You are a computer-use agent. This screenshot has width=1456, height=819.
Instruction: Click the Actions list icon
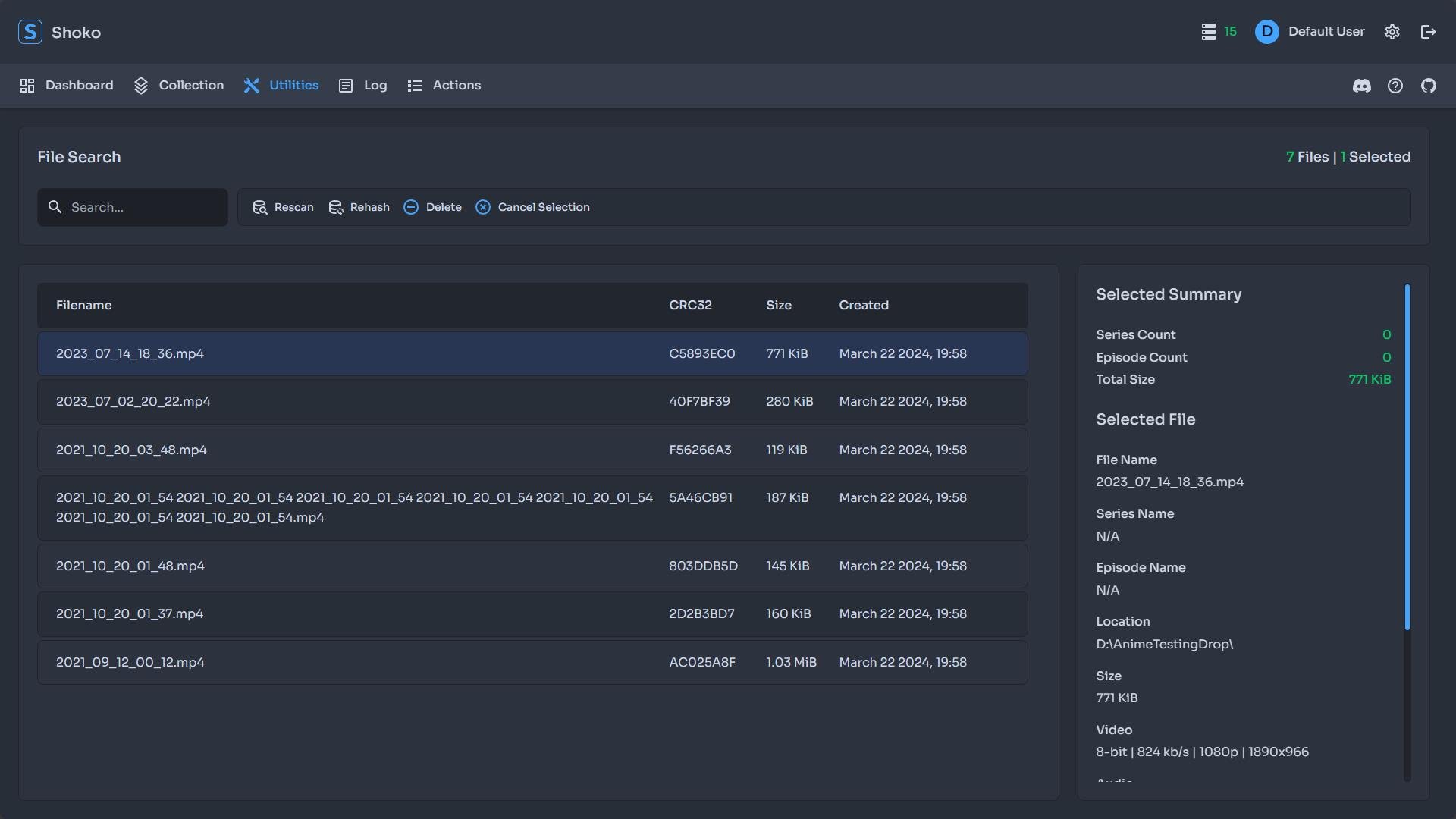[414, 86]
